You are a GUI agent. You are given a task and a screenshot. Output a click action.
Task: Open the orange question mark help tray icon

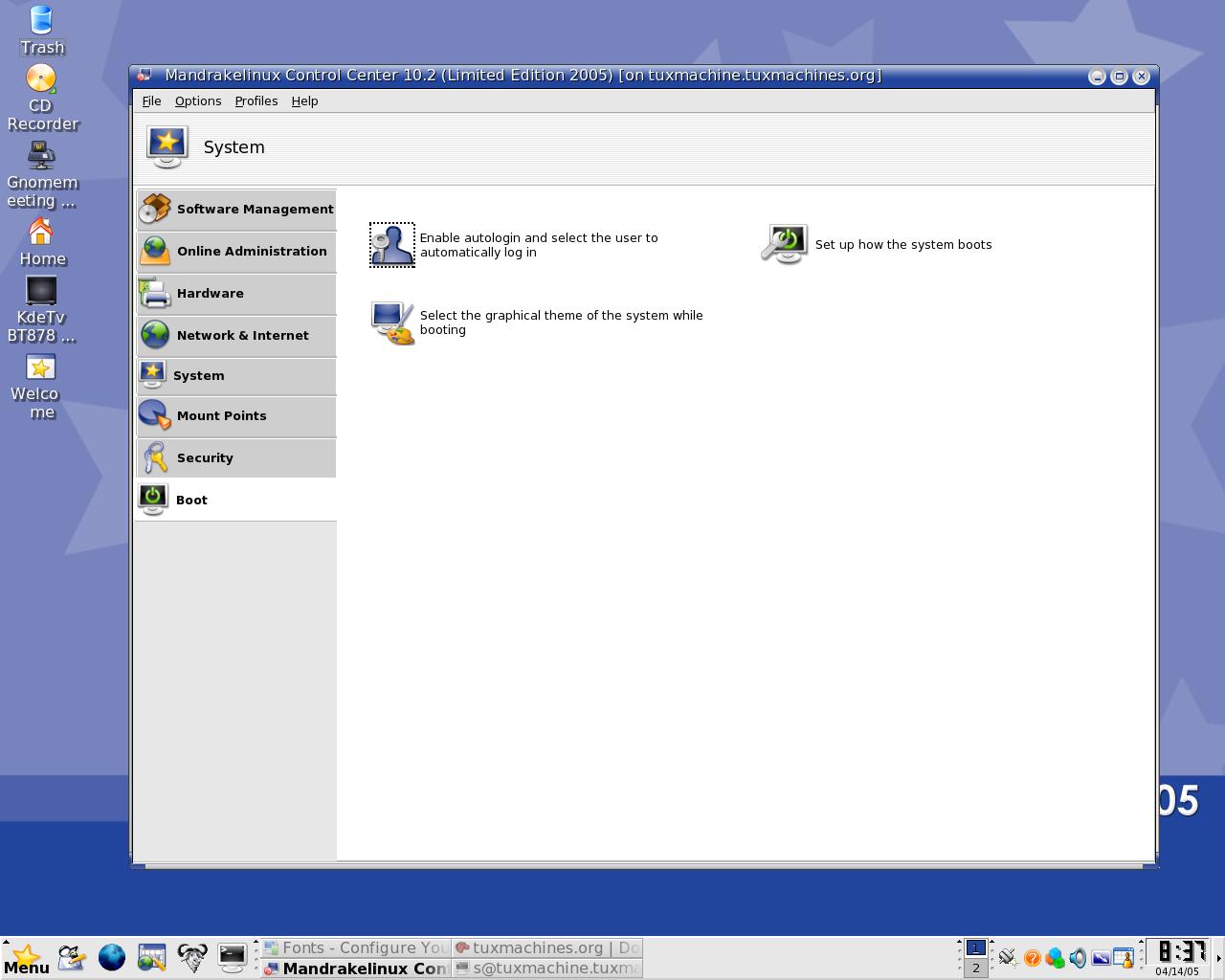tap(1032, 957)
